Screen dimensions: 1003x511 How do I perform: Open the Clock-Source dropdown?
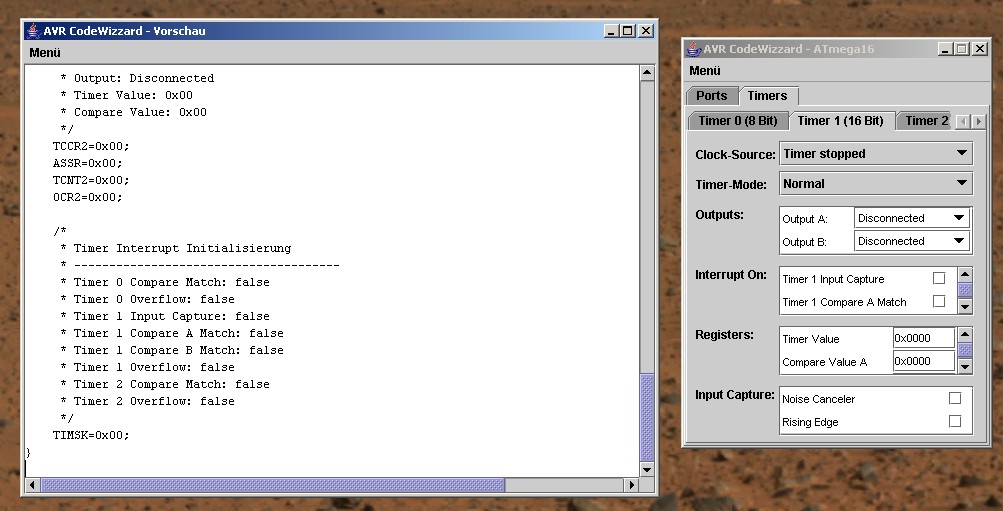876,153
